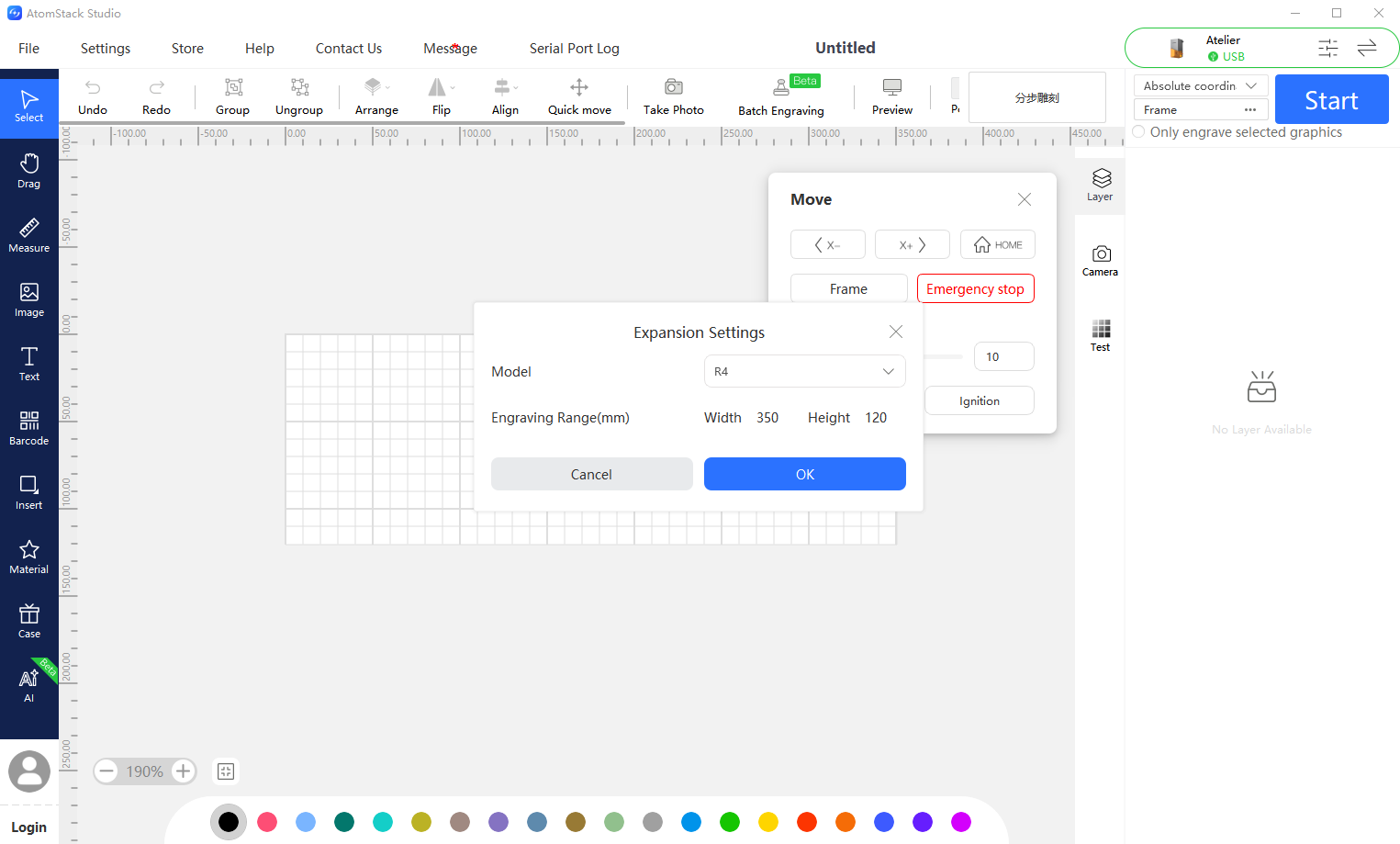Open Batch Engraving beta tool

tap(781, 96)
